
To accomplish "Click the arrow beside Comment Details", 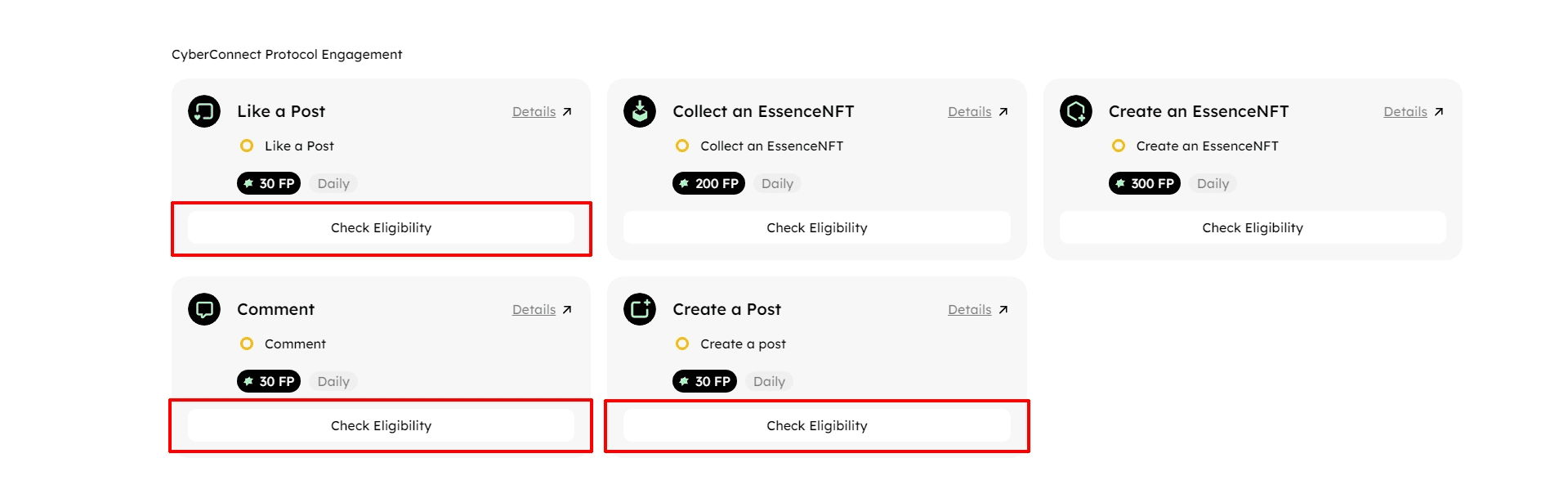I will [x=567, y=310].
